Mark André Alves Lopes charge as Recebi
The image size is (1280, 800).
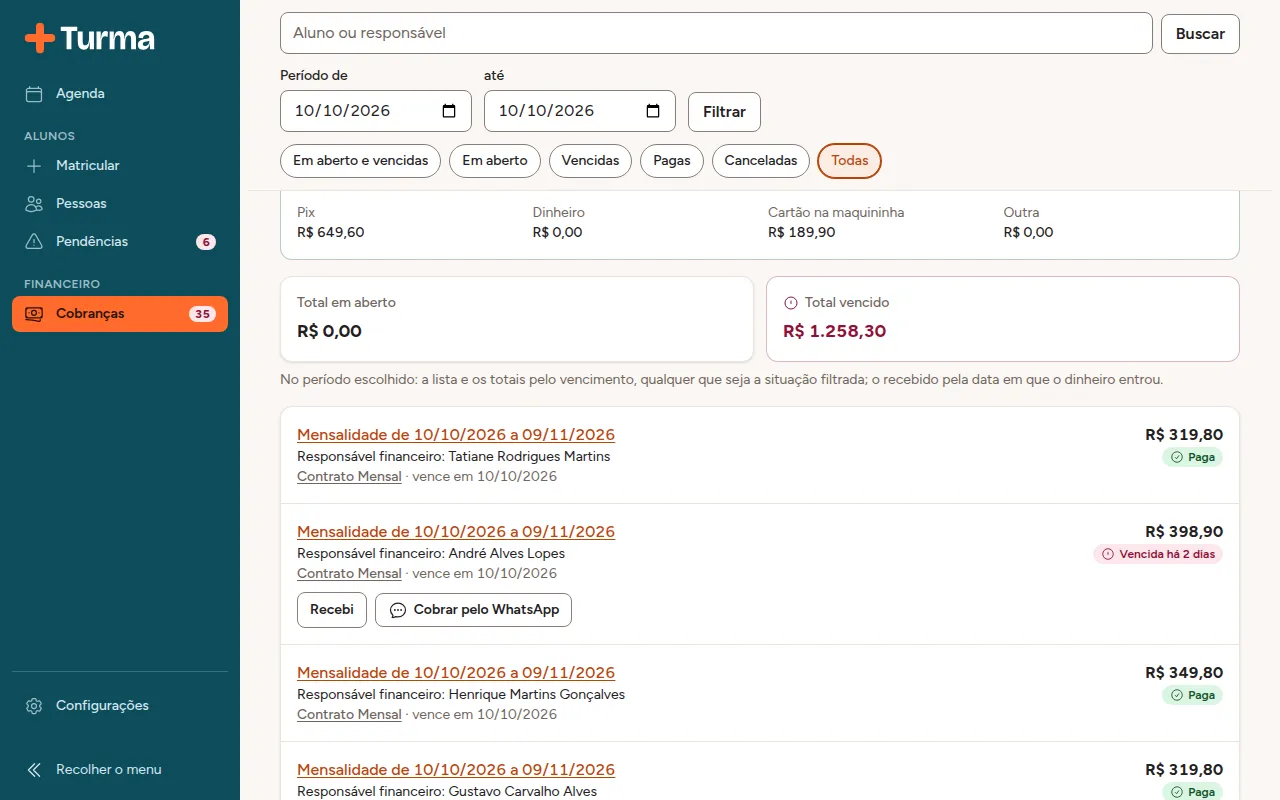(x=332, y=610)
